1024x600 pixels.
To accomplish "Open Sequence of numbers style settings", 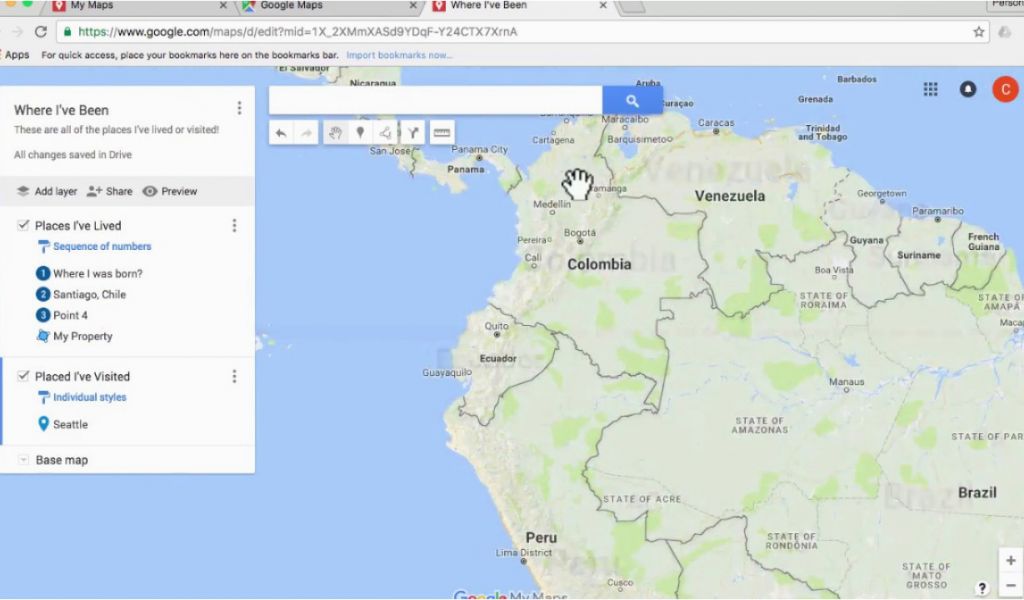I will pos(102,247).
